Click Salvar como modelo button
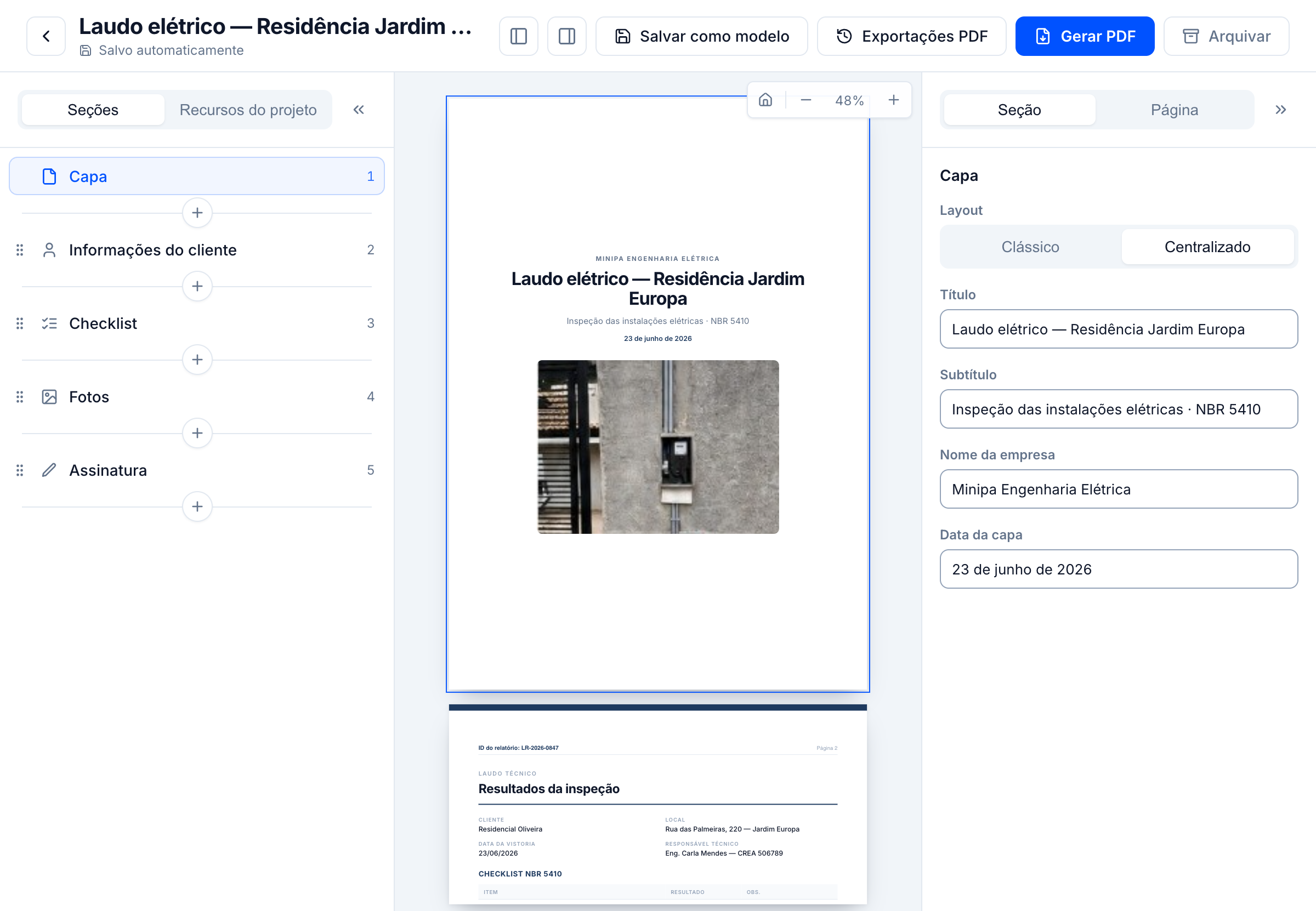This screenshot has height=911, width=1316. (x=701, y=36)
